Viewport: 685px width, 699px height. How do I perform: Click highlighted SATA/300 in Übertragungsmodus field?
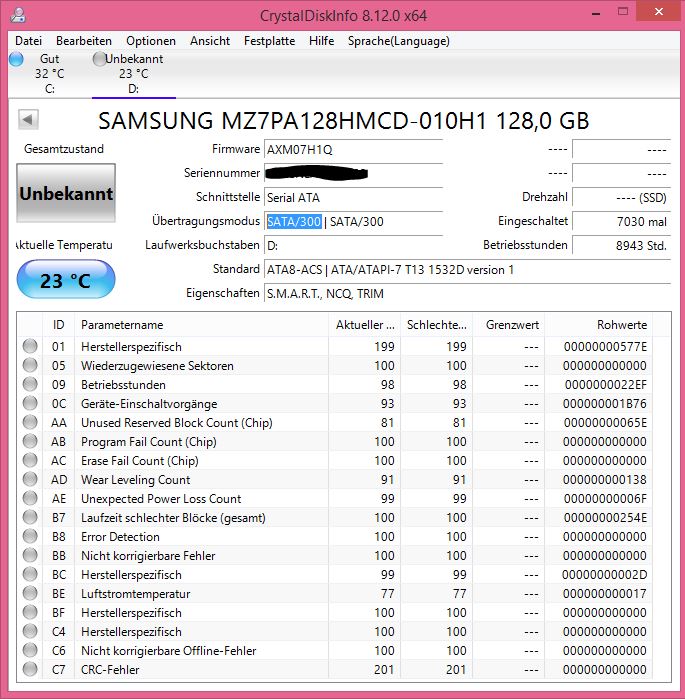point(294,222)
